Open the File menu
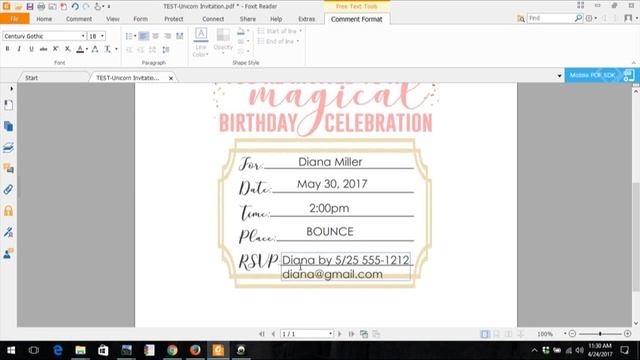Image resolution: width=640 pixels, height=360 pixels. click(x=14, y=19)
